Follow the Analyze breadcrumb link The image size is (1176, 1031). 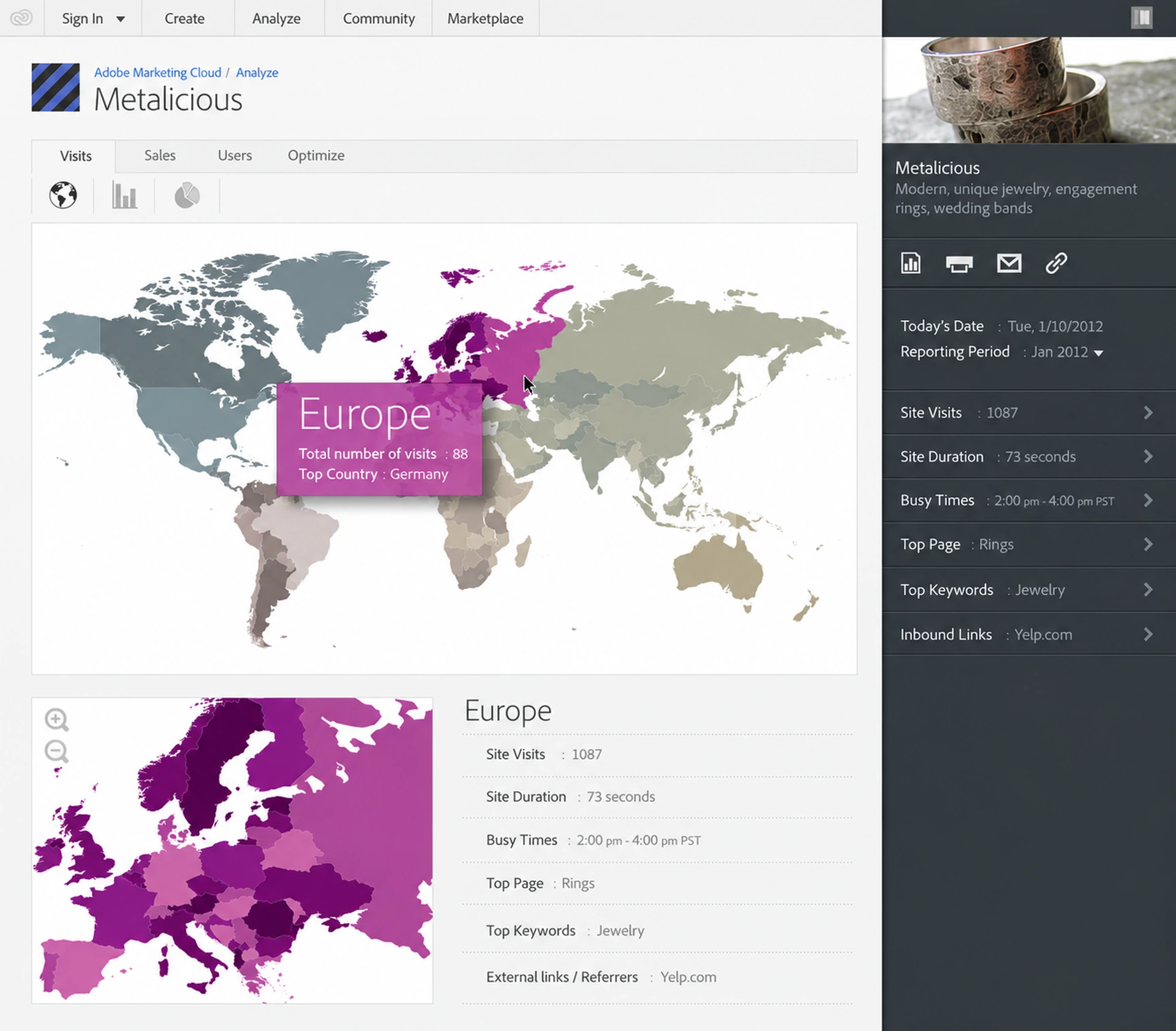(257, 72)
